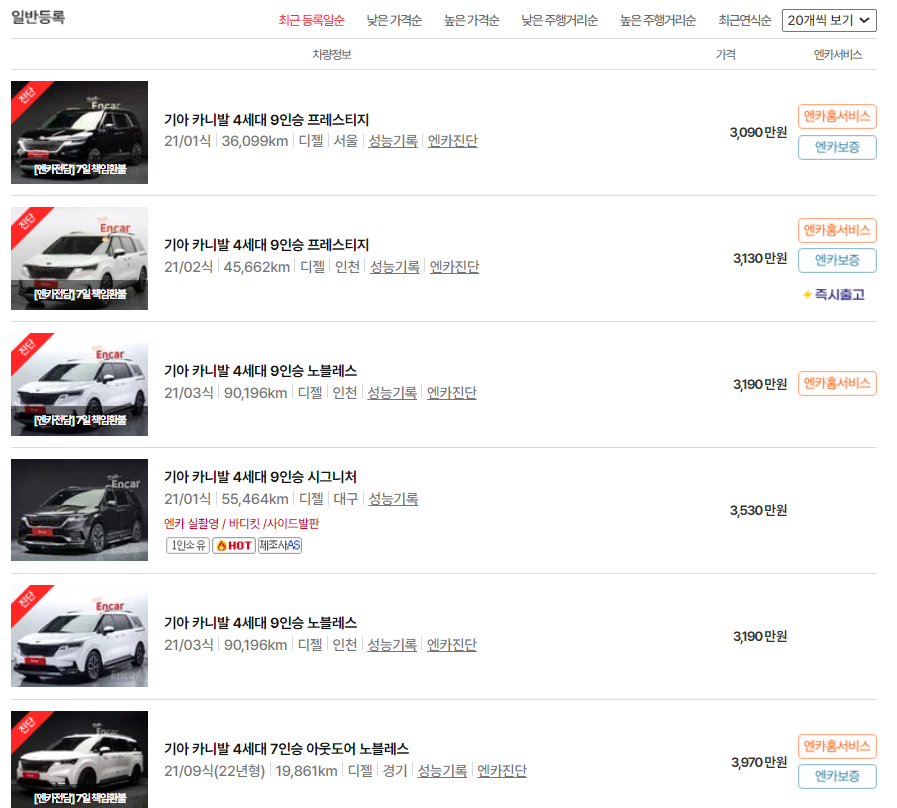Click the 가격 column header
Image resolution: width=897 pixels, height=808 pixels.
(x=725, y=54)
